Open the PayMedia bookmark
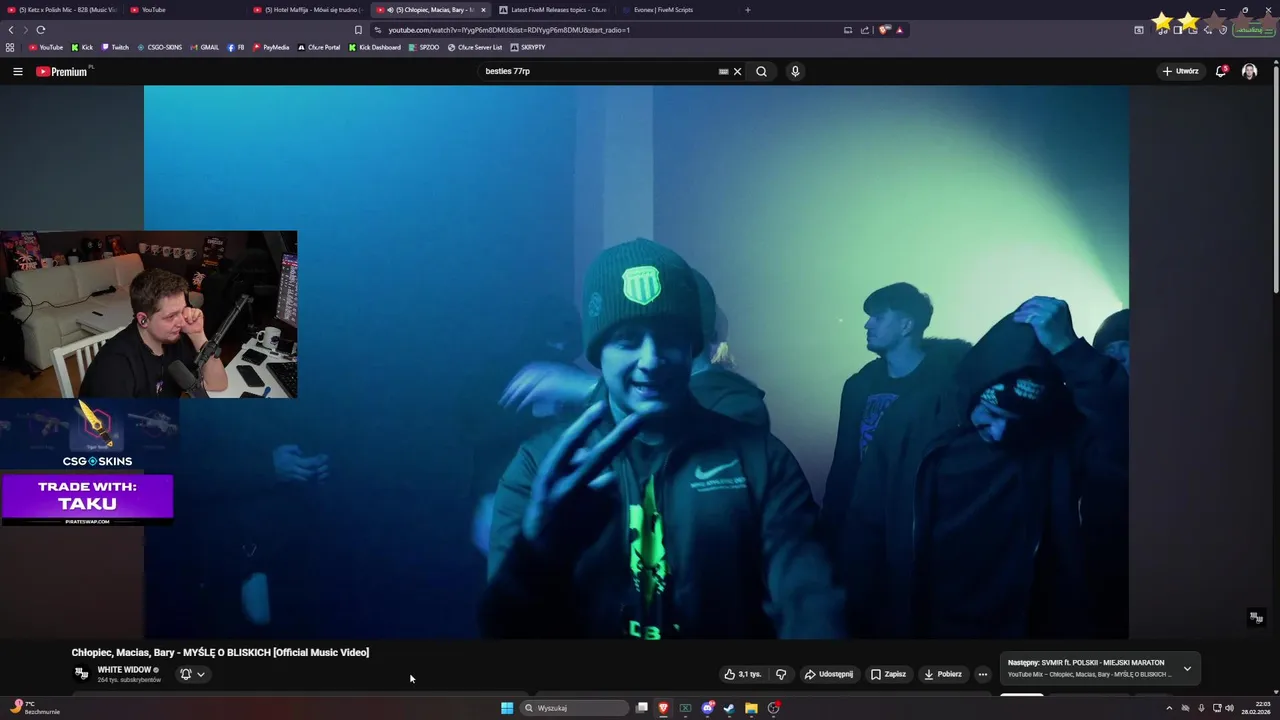 tap(271, 47)
